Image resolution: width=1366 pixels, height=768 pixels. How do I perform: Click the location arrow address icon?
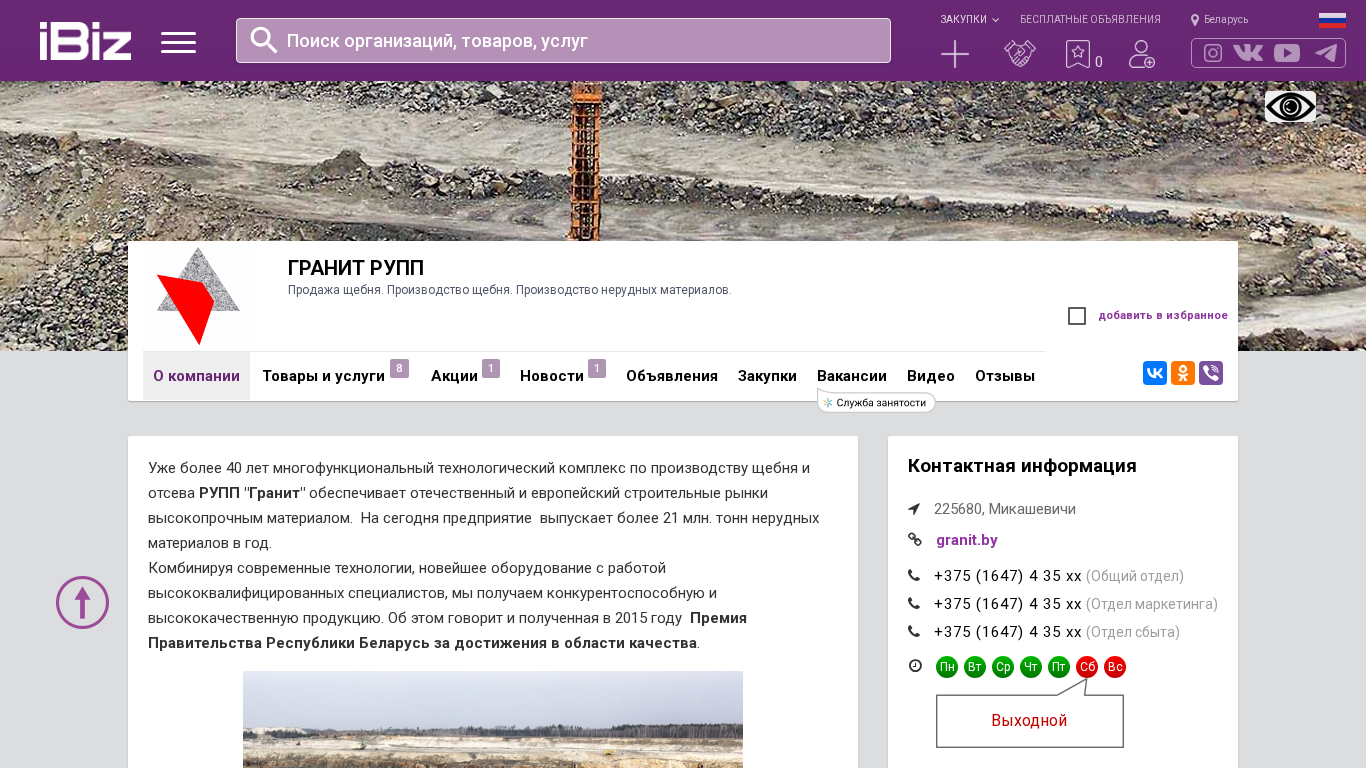pyautogui.click(x=914, y=509)
